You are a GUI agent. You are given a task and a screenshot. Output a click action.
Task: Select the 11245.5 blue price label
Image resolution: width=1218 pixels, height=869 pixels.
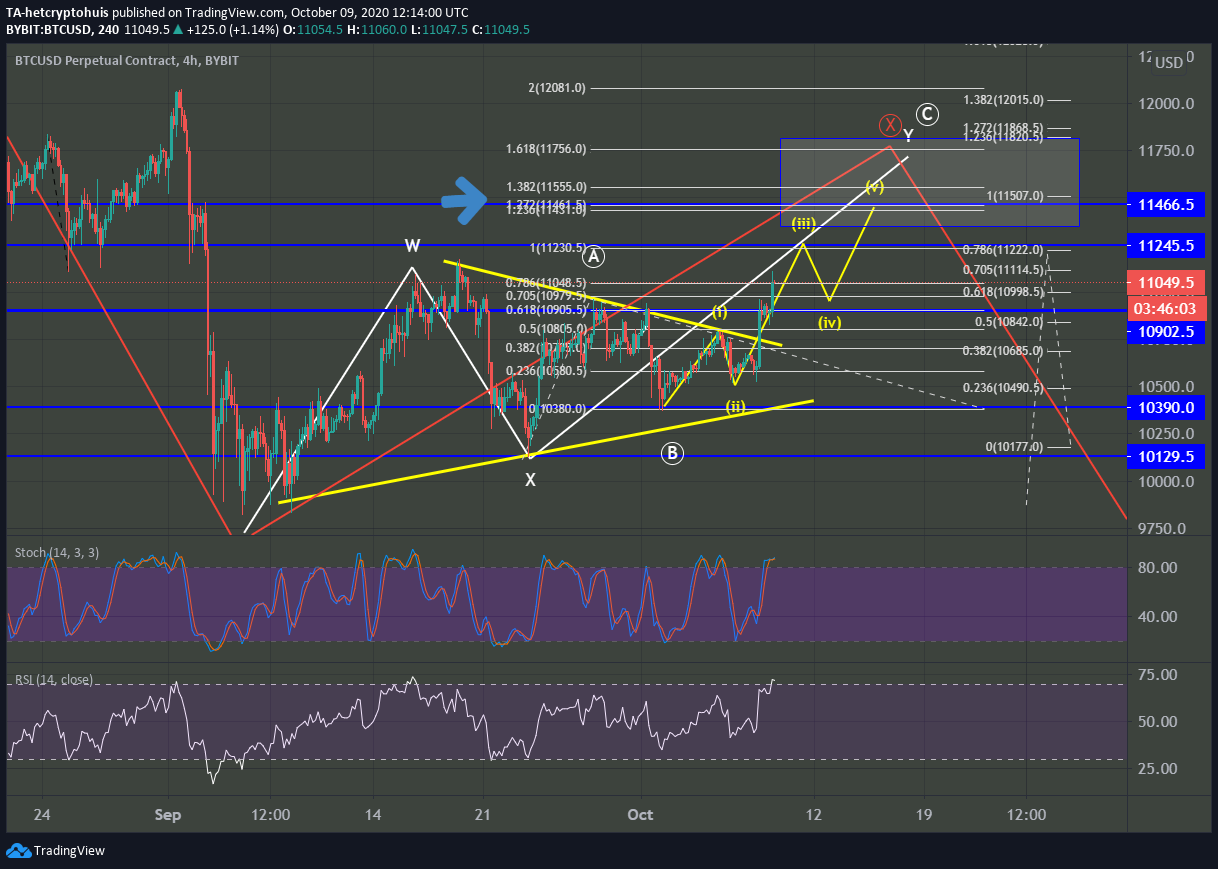point(1166,245)
